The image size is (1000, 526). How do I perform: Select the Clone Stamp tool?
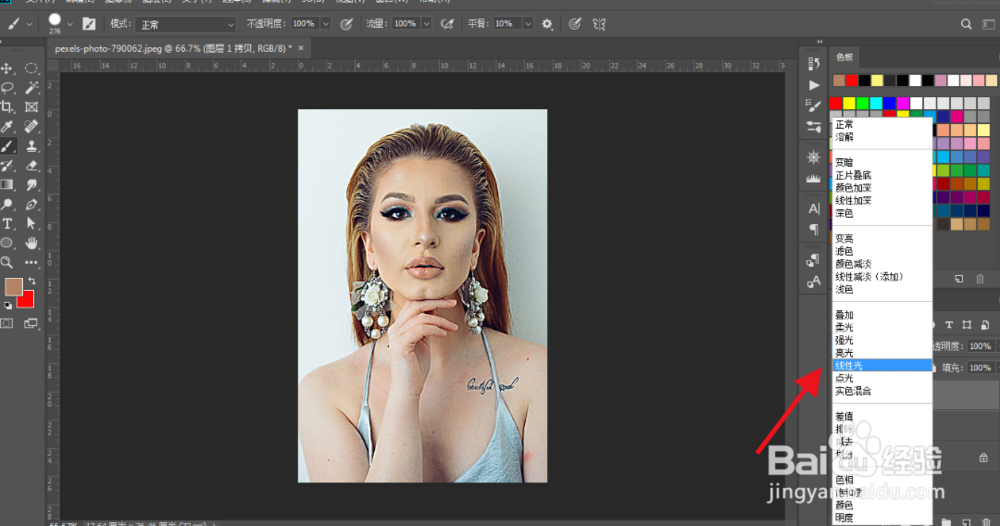[31, 146]
